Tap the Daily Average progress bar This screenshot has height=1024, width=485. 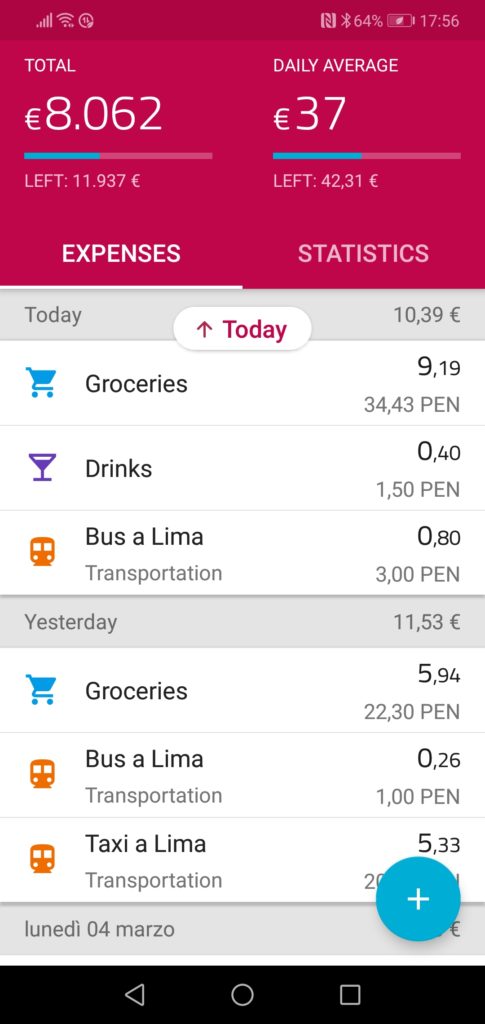click(x=367, y=156)
